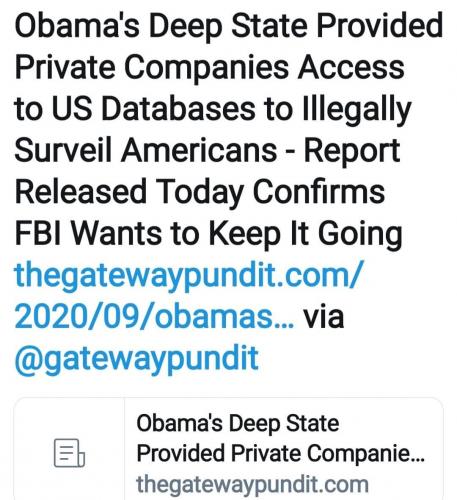Click the word 'Going' in the tweet text

[x=360, y=235]
